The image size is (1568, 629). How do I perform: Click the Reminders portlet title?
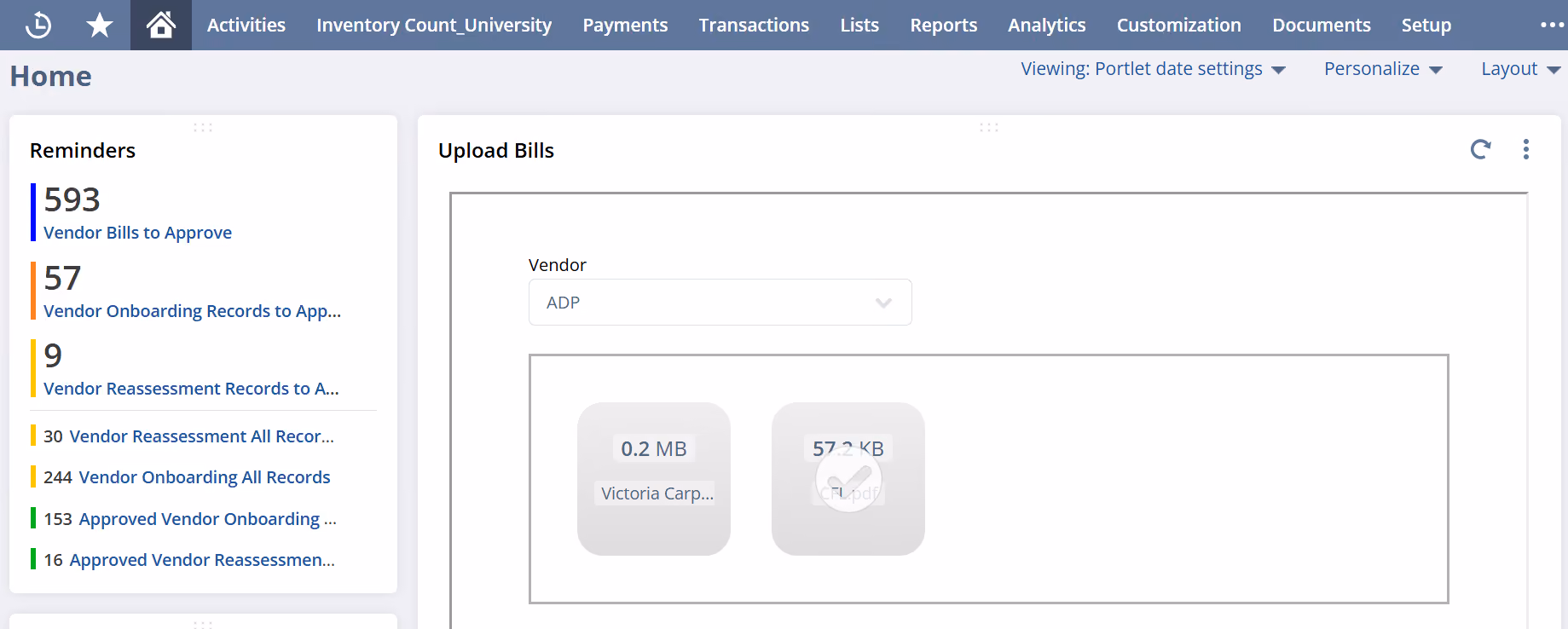pos(83,151)
